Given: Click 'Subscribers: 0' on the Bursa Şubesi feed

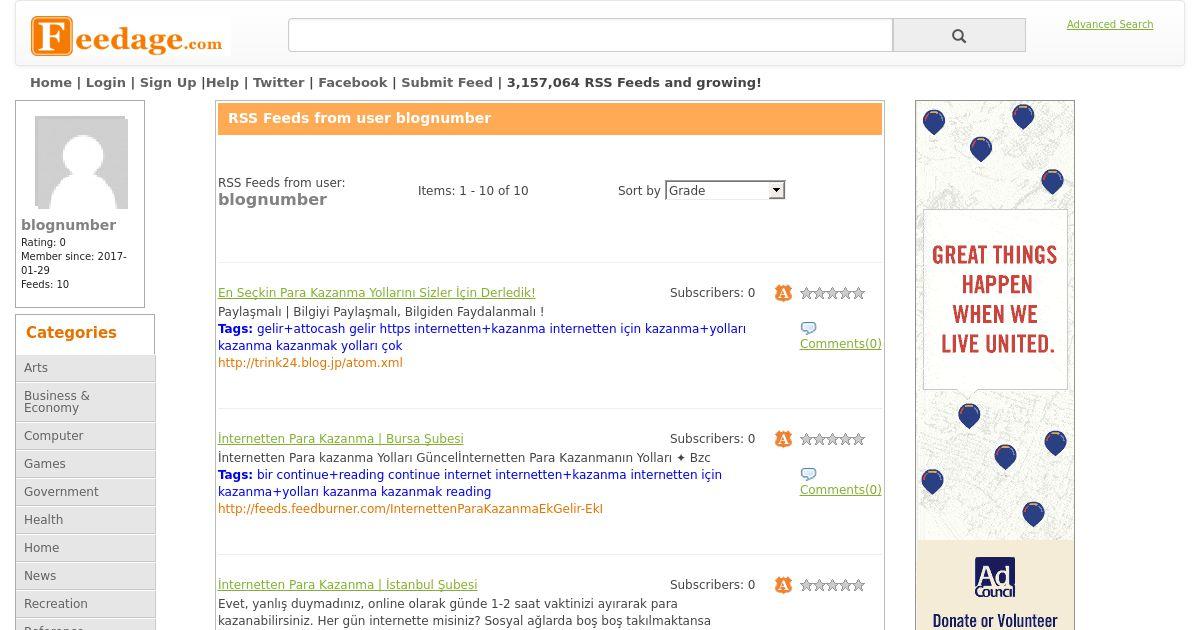Looking at the screenshot, I should point(713,439).
